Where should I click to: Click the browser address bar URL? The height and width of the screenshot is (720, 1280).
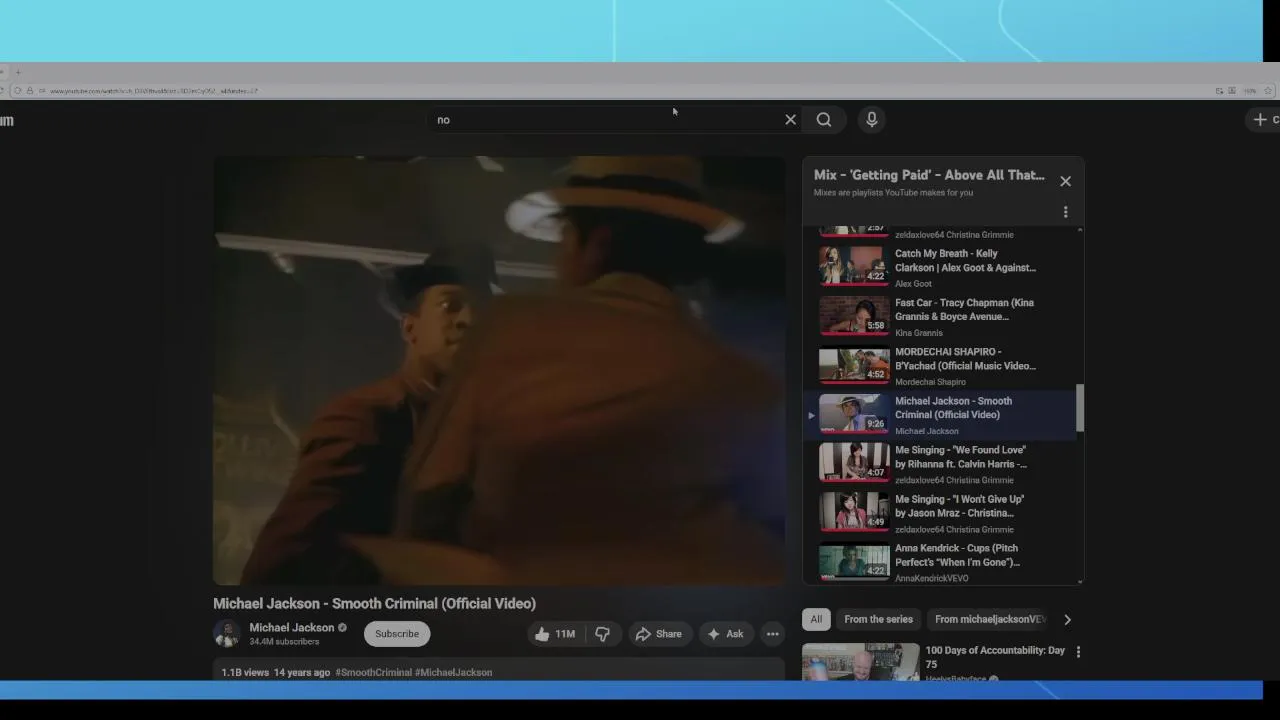click(154, 91)
